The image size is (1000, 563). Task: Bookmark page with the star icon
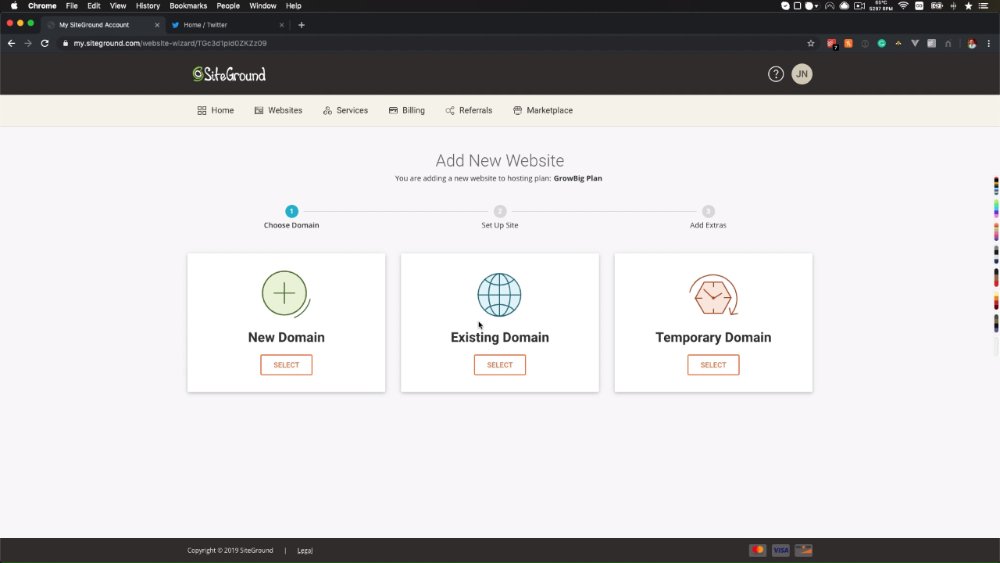(x=811, y=43)
